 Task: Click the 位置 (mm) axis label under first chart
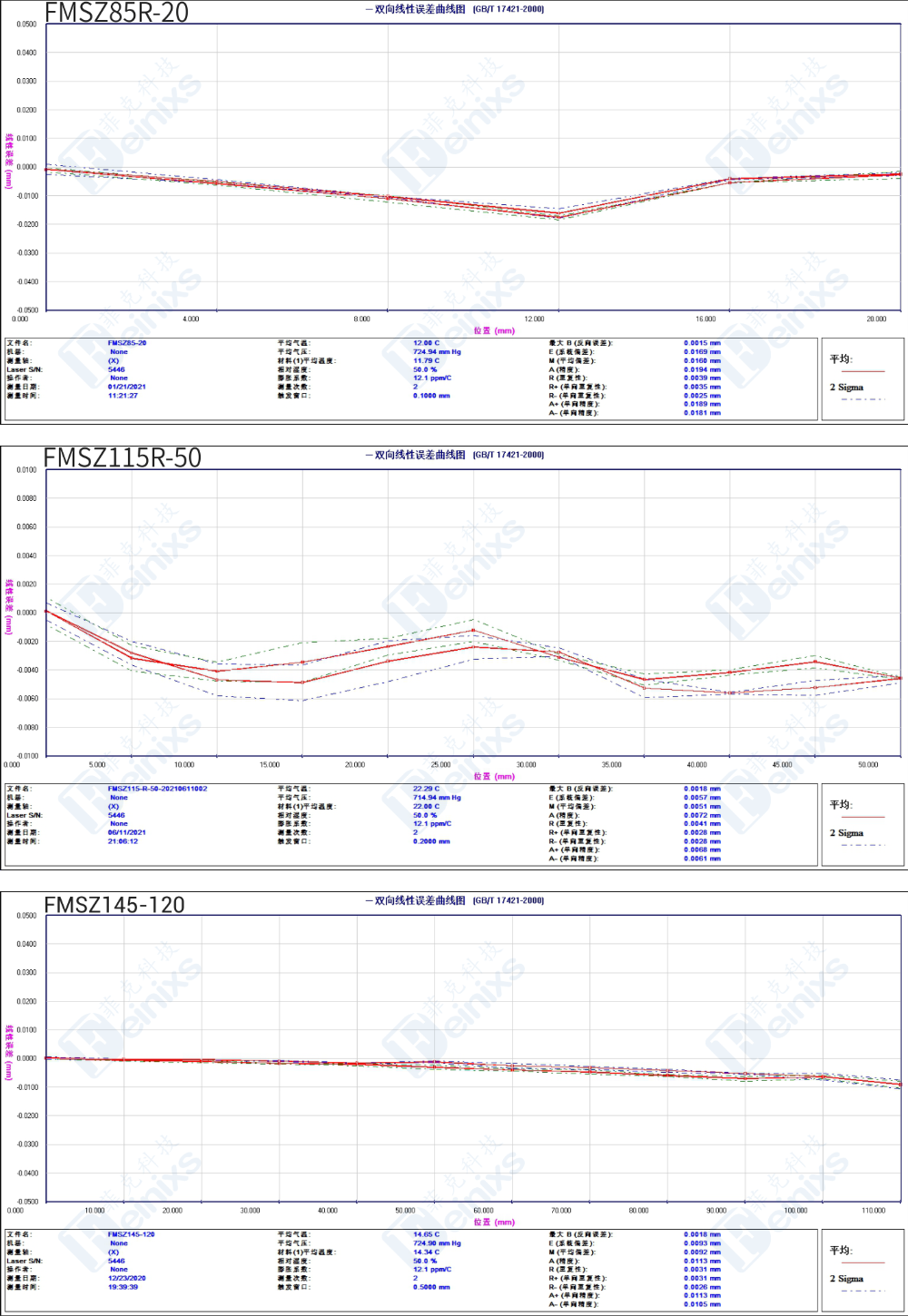[494, 330]
